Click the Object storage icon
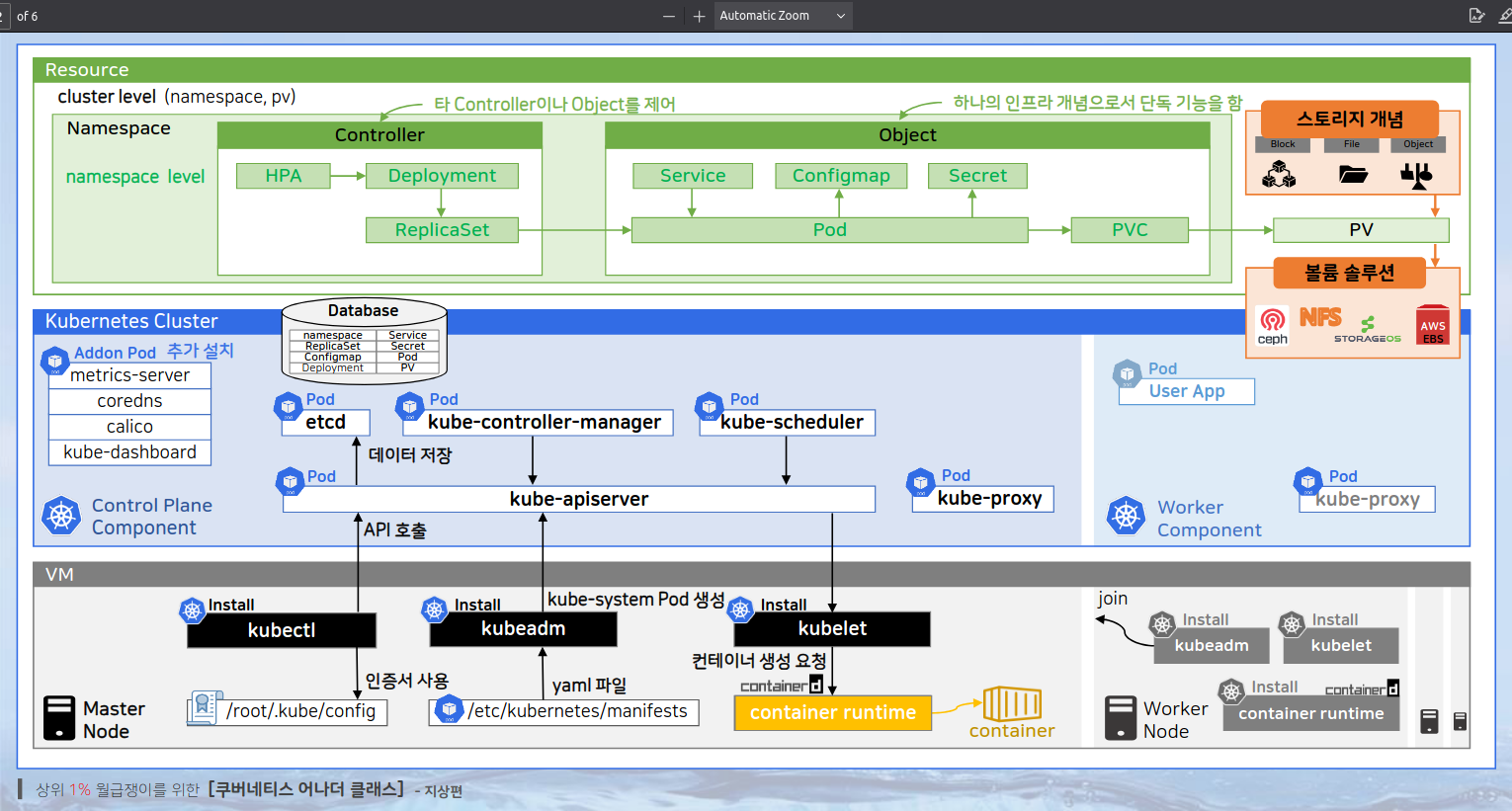 pos(1416,176)
